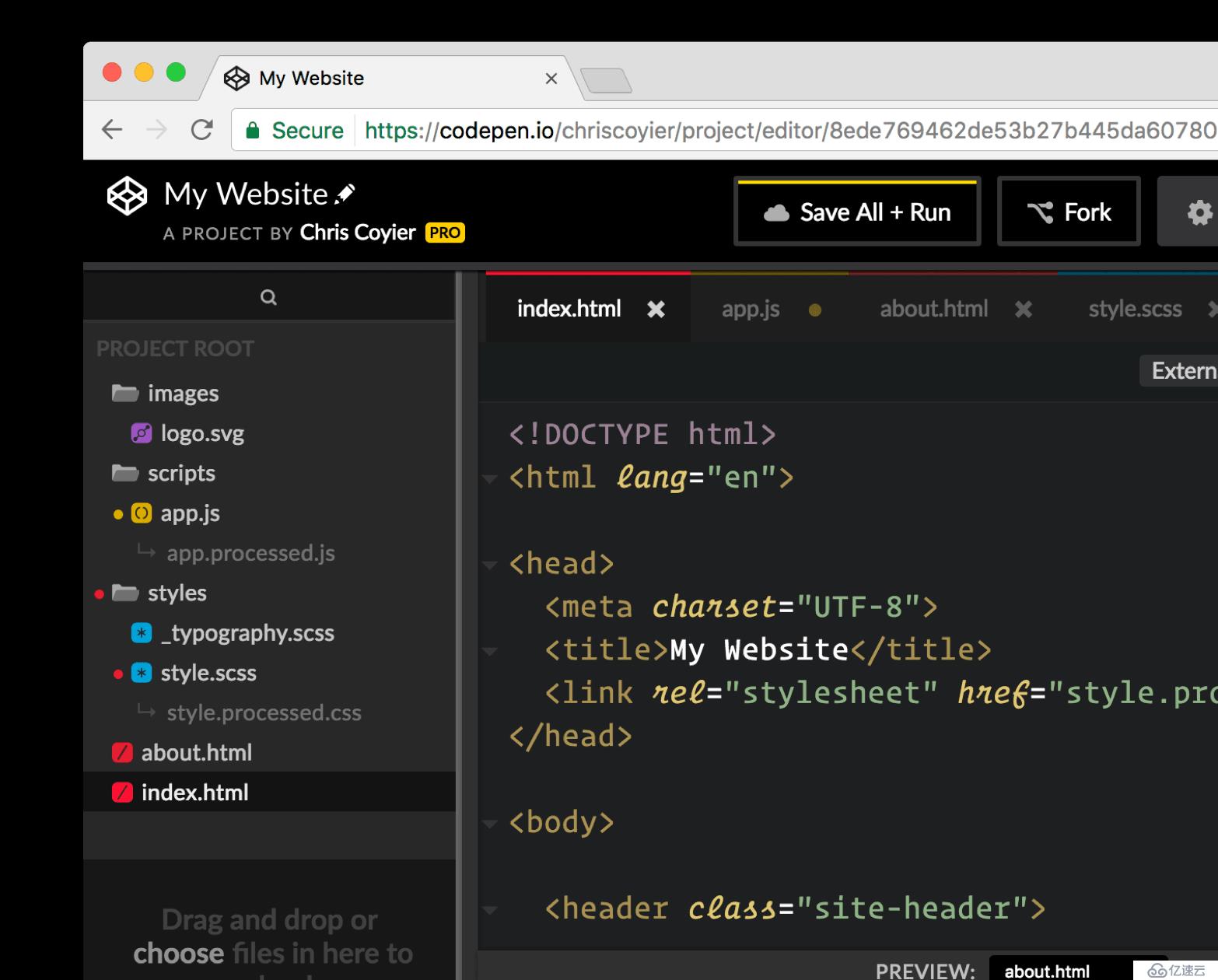
Task: Open the about.html preview selector
Action: click(1077, 970)
